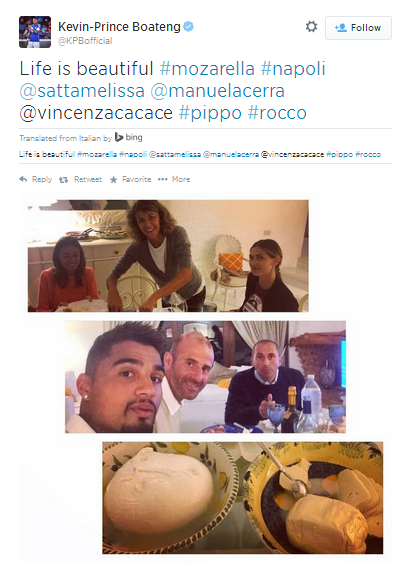Click the Reply arrow icon
This screenshot has width=403, height=574.
(x=23, y=179)
